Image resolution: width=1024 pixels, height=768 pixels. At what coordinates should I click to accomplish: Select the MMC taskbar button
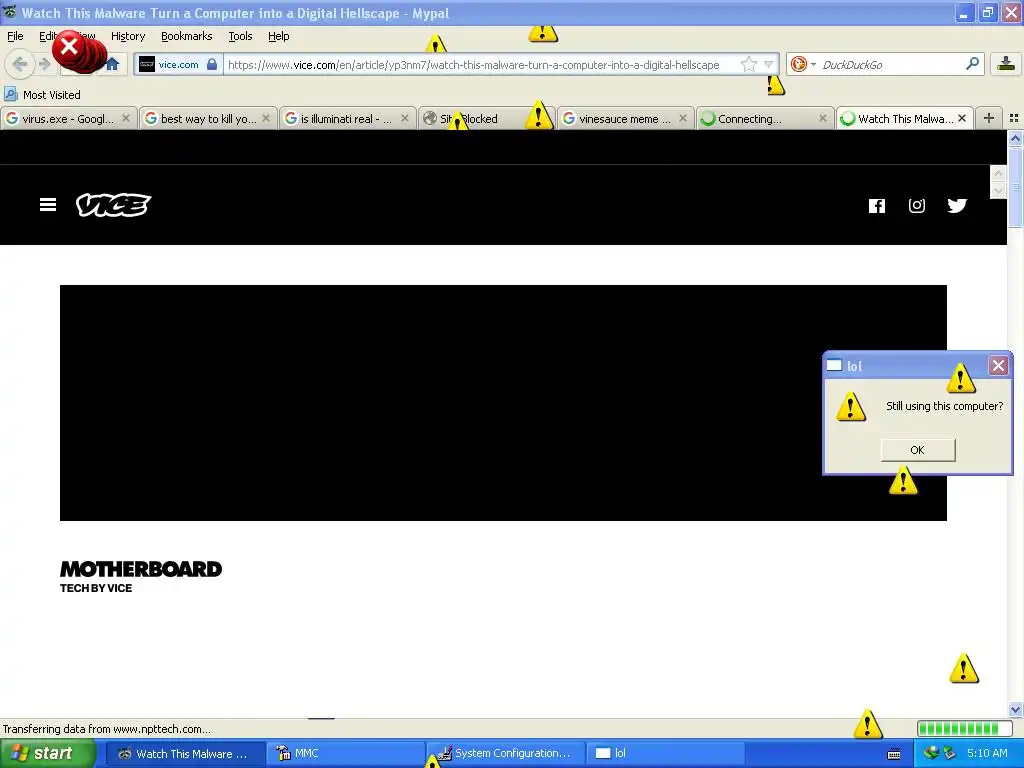point(346,754)
